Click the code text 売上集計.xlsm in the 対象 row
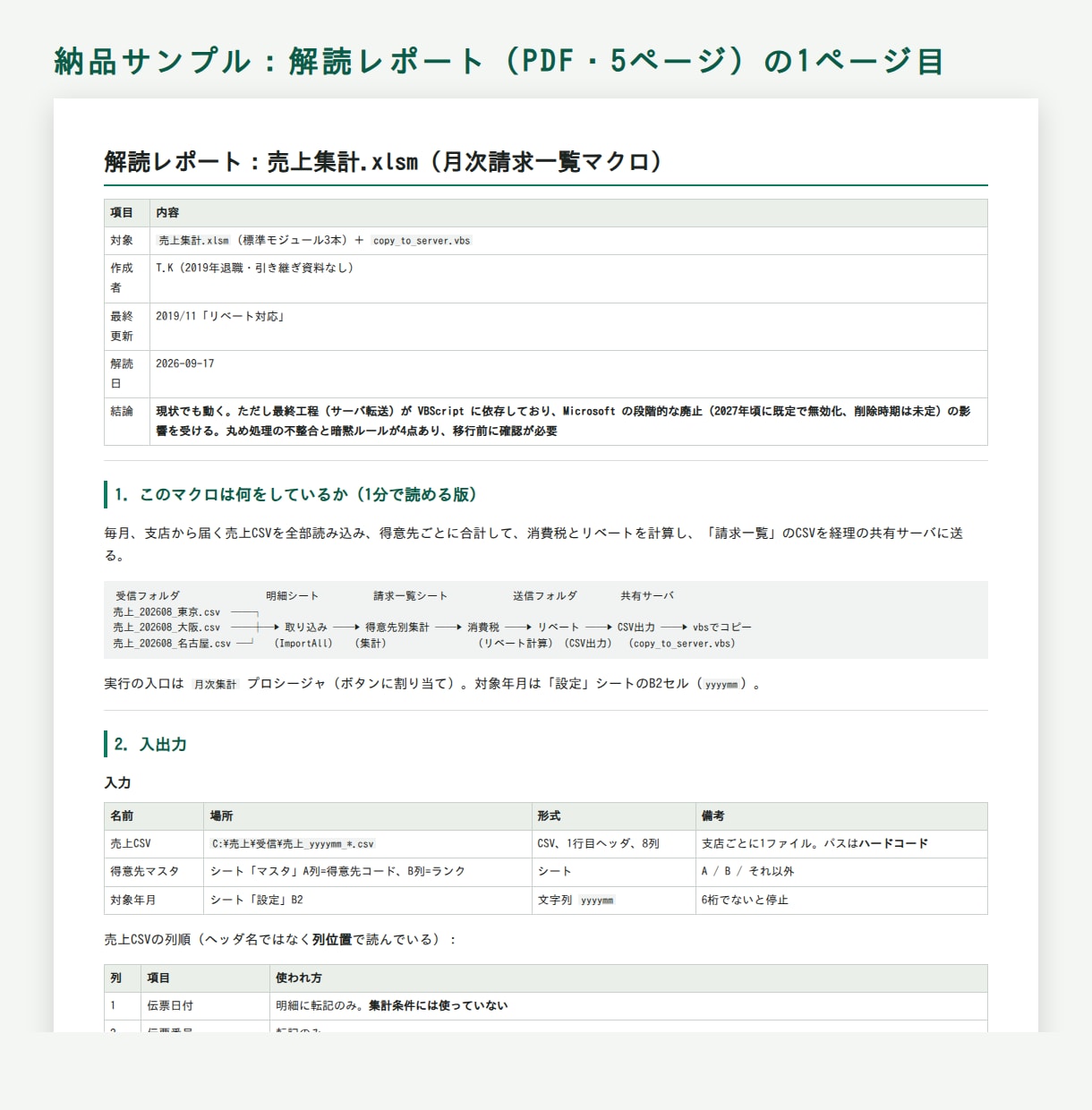 point(194,241)
